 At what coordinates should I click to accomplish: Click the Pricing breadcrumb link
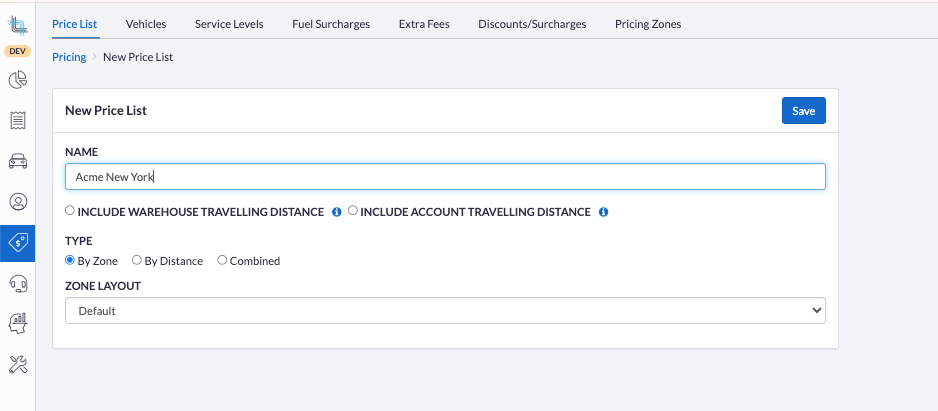click(69, 57)
